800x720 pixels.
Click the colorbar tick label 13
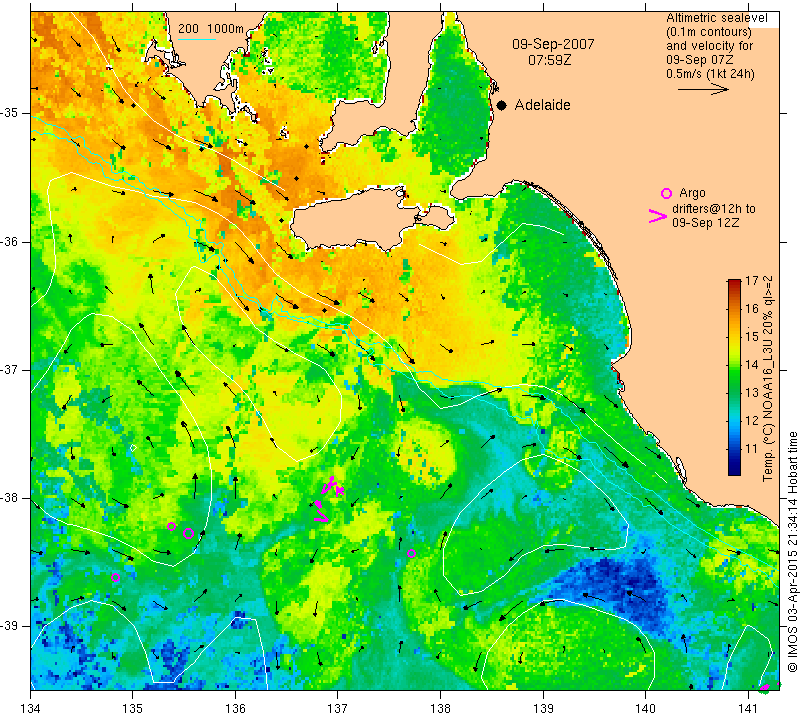(752, 393)
